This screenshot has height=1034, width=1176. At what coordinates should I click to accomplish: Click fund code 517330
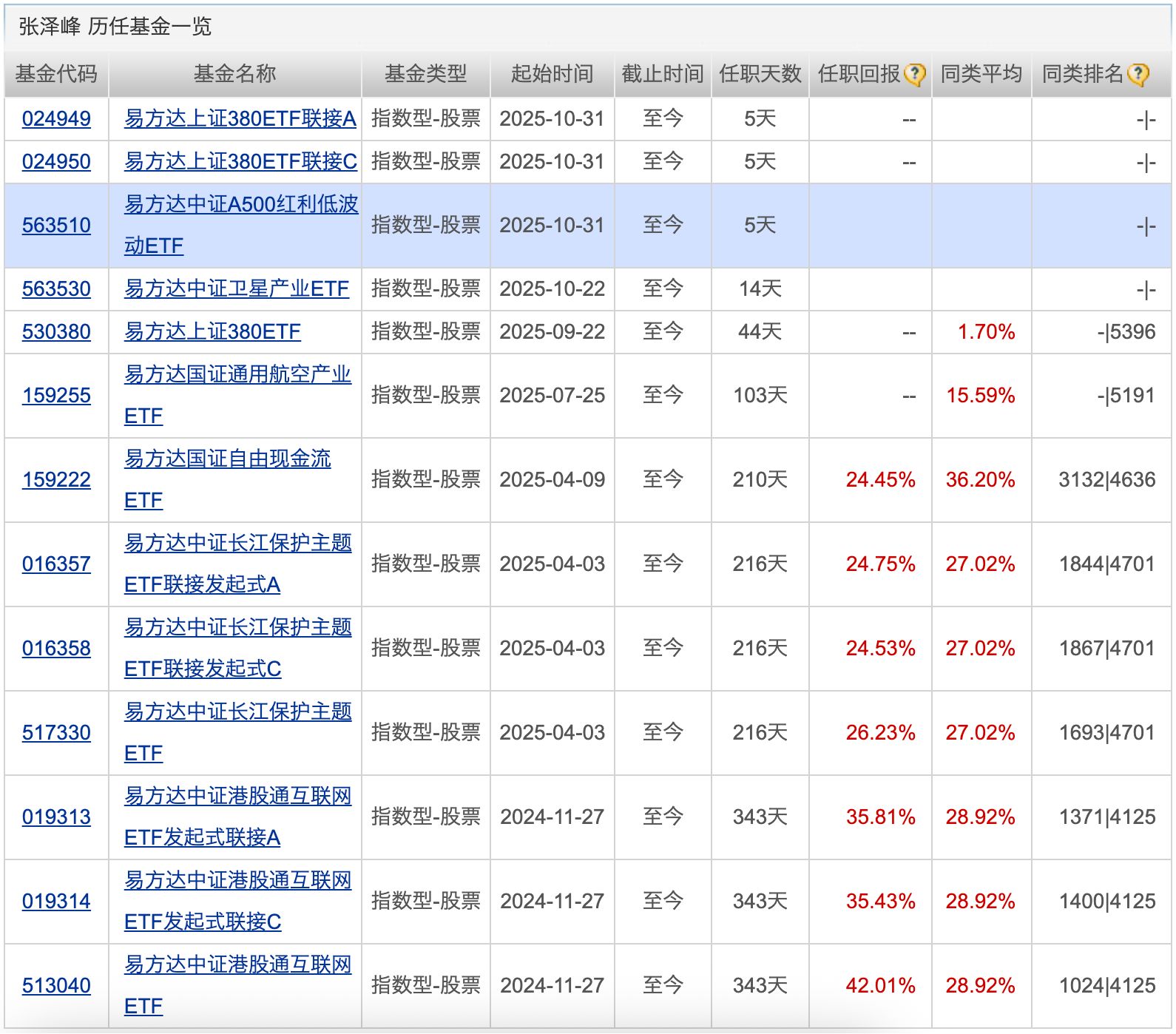(56, 732)
